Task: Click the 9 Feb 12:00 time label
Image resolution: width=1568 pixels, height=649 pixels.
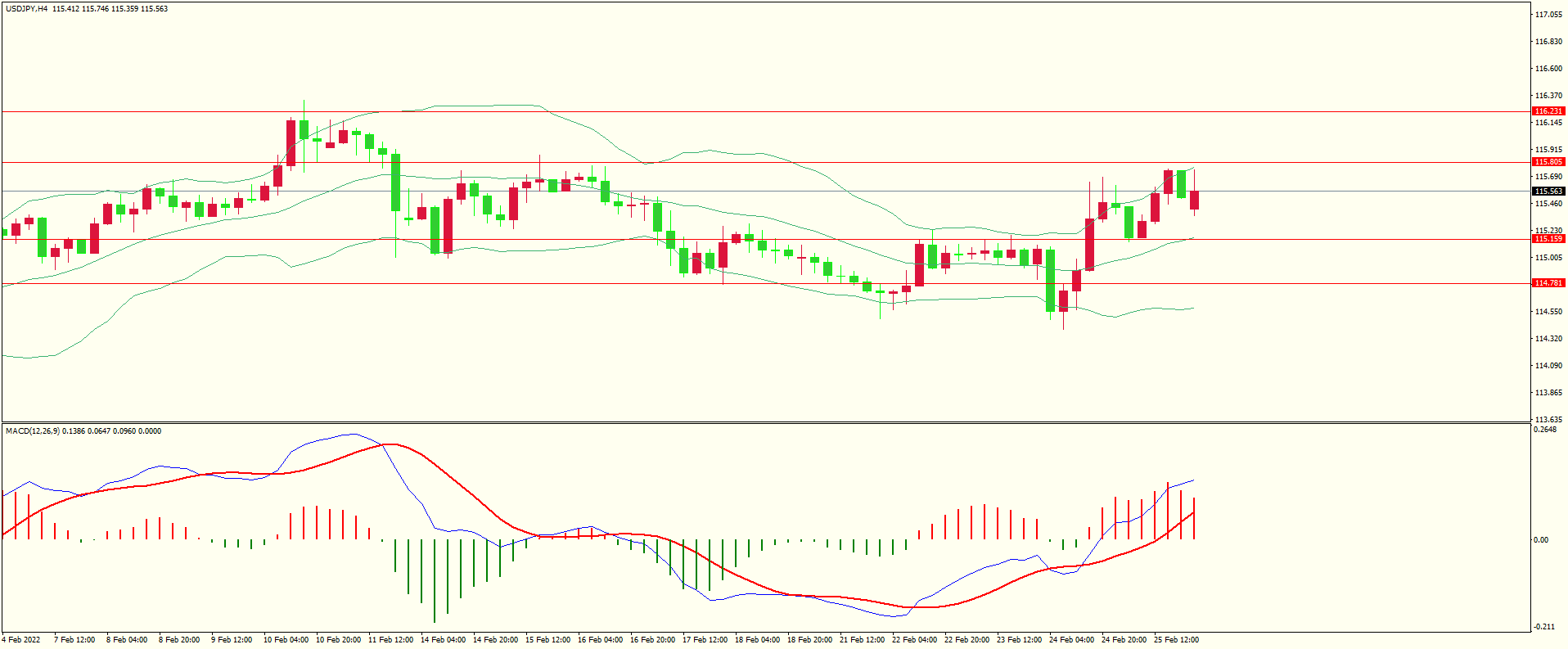Action: [x=232, y=640]
